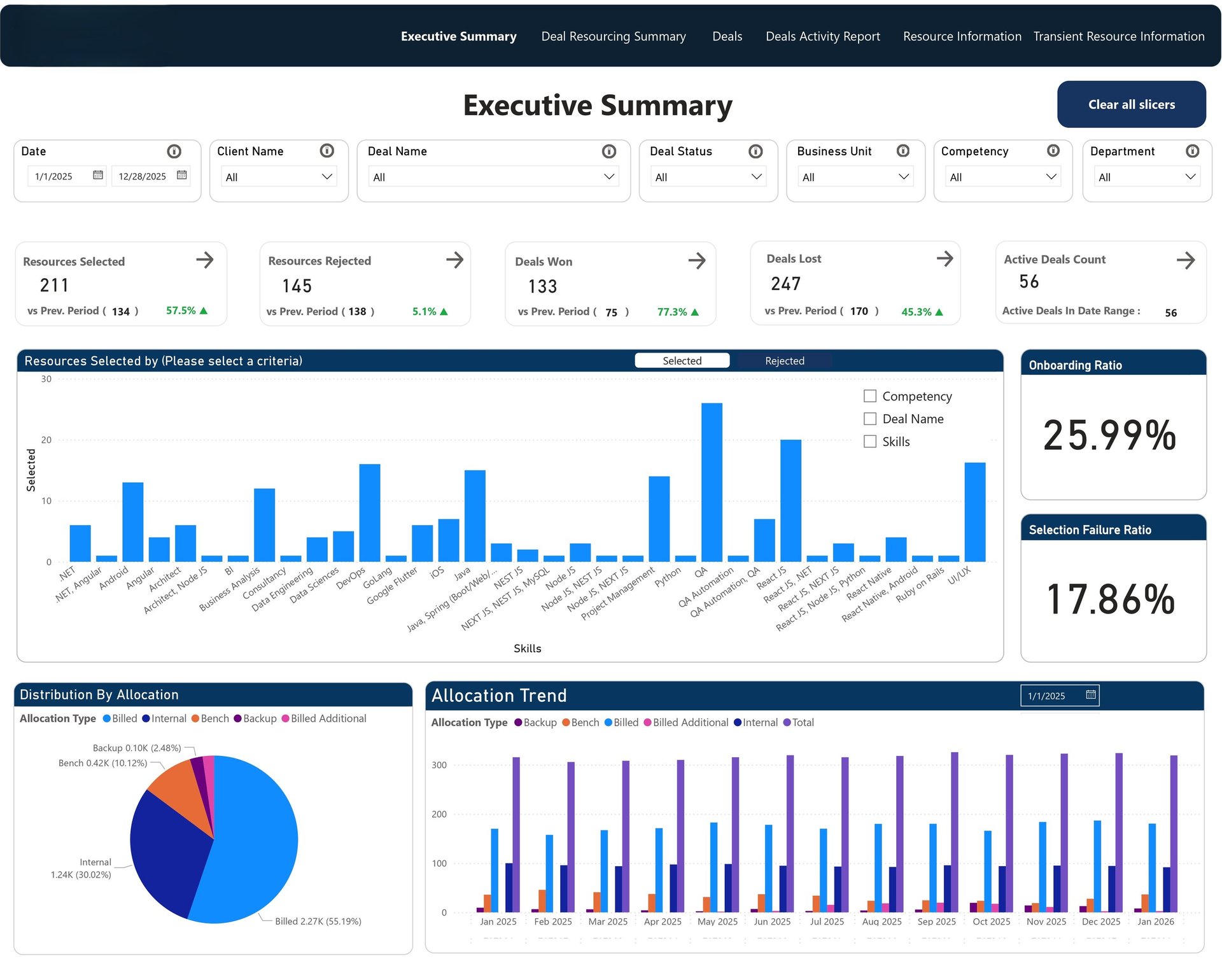1222x980 pixels.
Task: Click the Deals Lost arrow icon
Action: [945, 258]
